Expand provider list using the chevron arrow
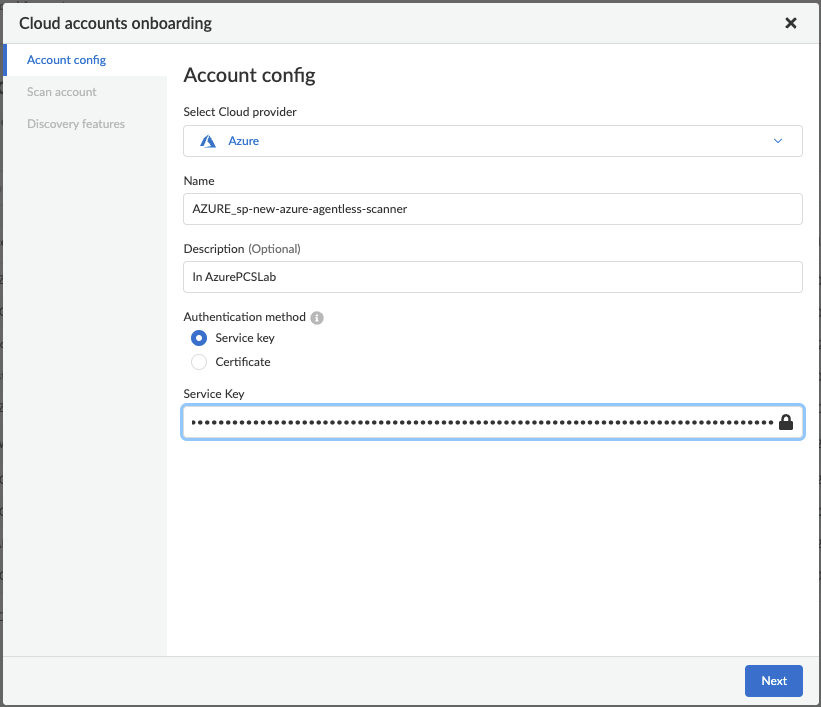This screenshot has height=707, width=821. (778, 141)
